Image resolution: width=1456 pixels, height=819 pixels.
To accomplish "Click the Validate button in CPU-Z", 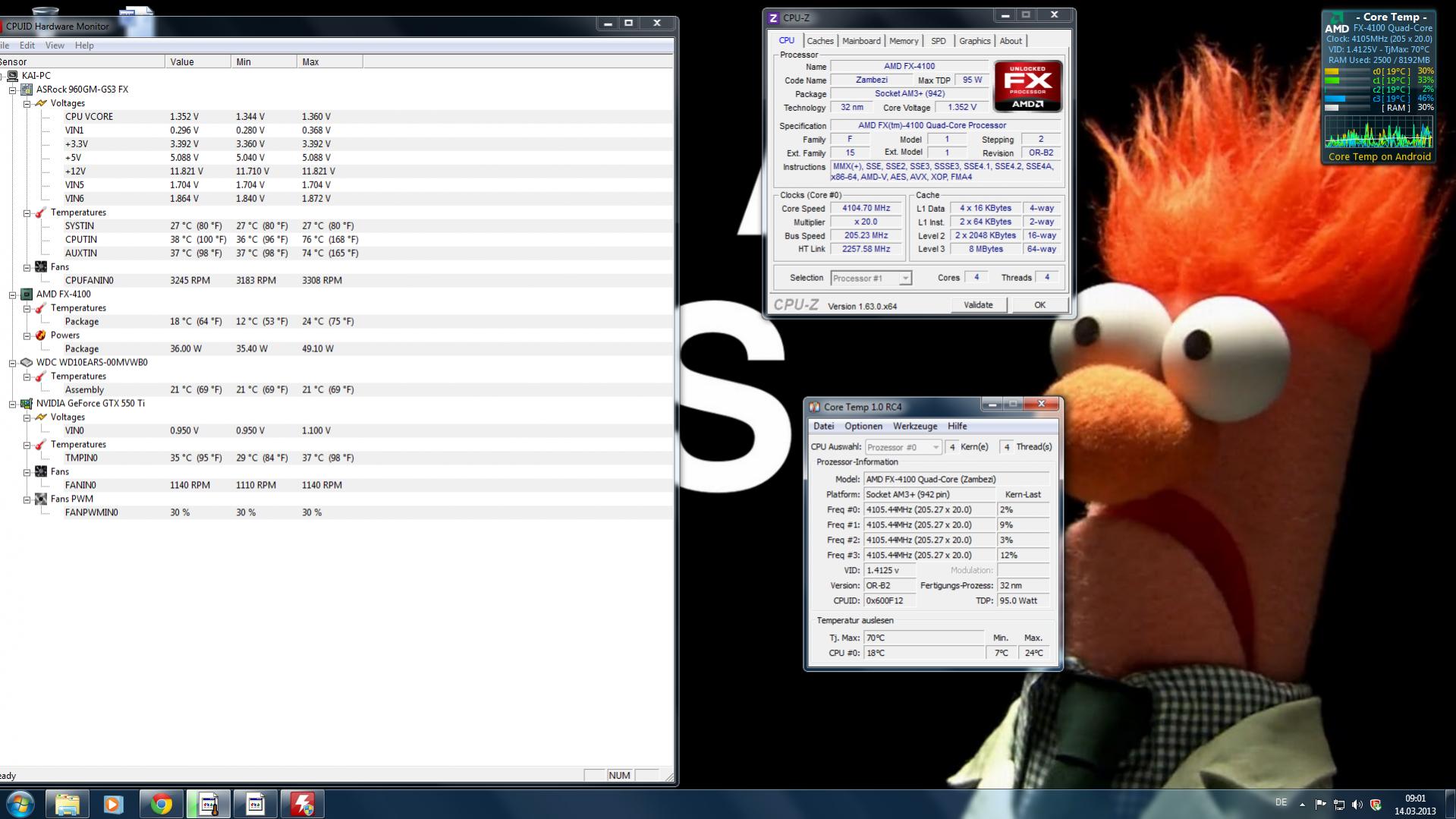I will tap(978, 305).
